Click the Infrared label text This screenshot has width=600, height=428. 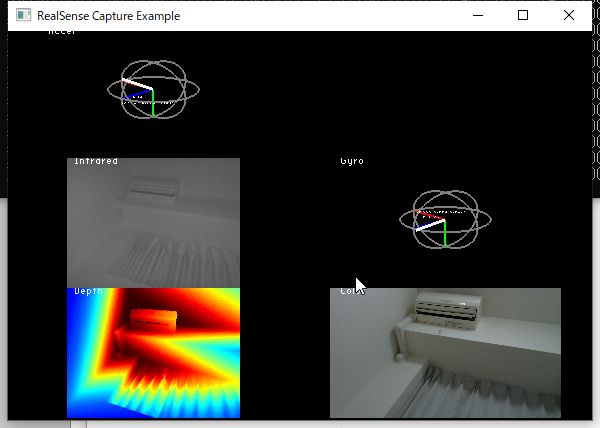pyautogui.click(x=96, y=161)
